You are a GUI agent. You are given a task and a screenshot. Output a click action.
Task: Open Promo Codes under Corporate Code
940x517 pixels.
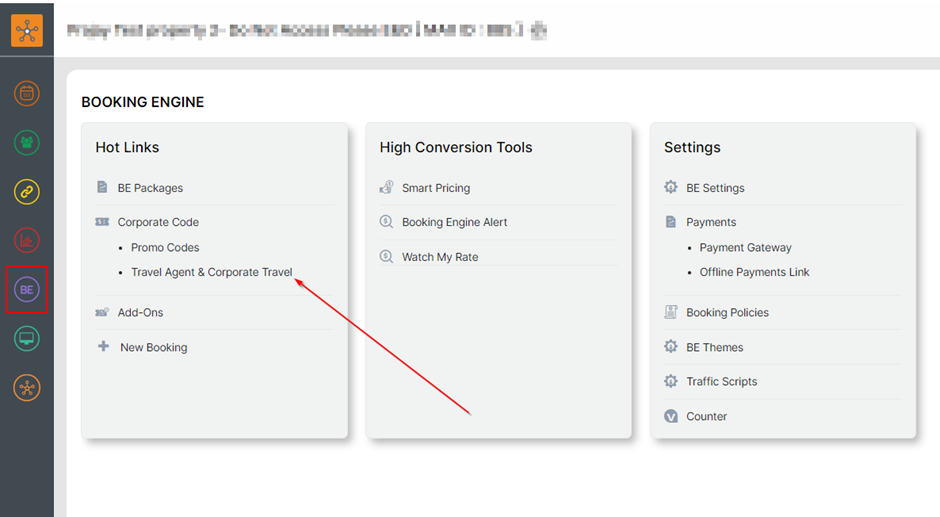[x=165, y=247]
